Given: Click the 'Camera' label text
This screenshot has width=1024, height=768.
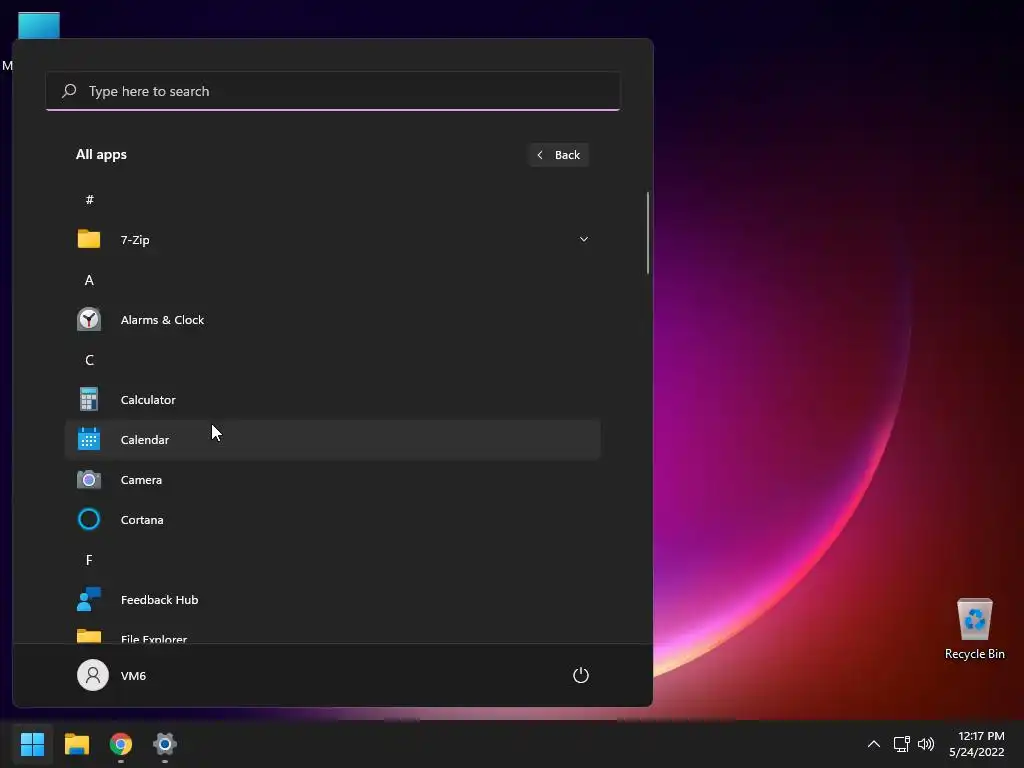Looking at the screenshot, I should 141,480.
